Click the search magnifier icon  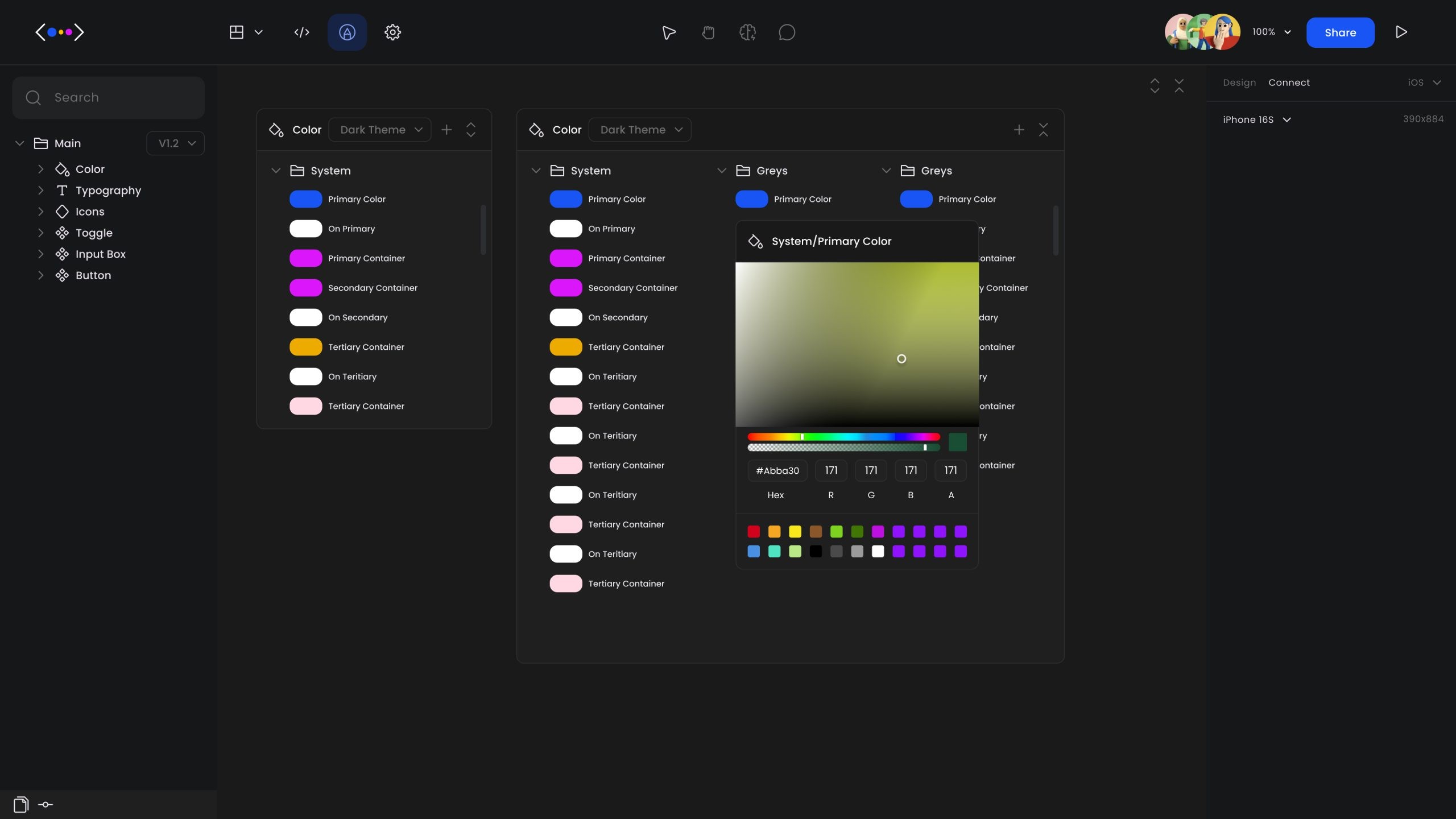coord(34,98)
